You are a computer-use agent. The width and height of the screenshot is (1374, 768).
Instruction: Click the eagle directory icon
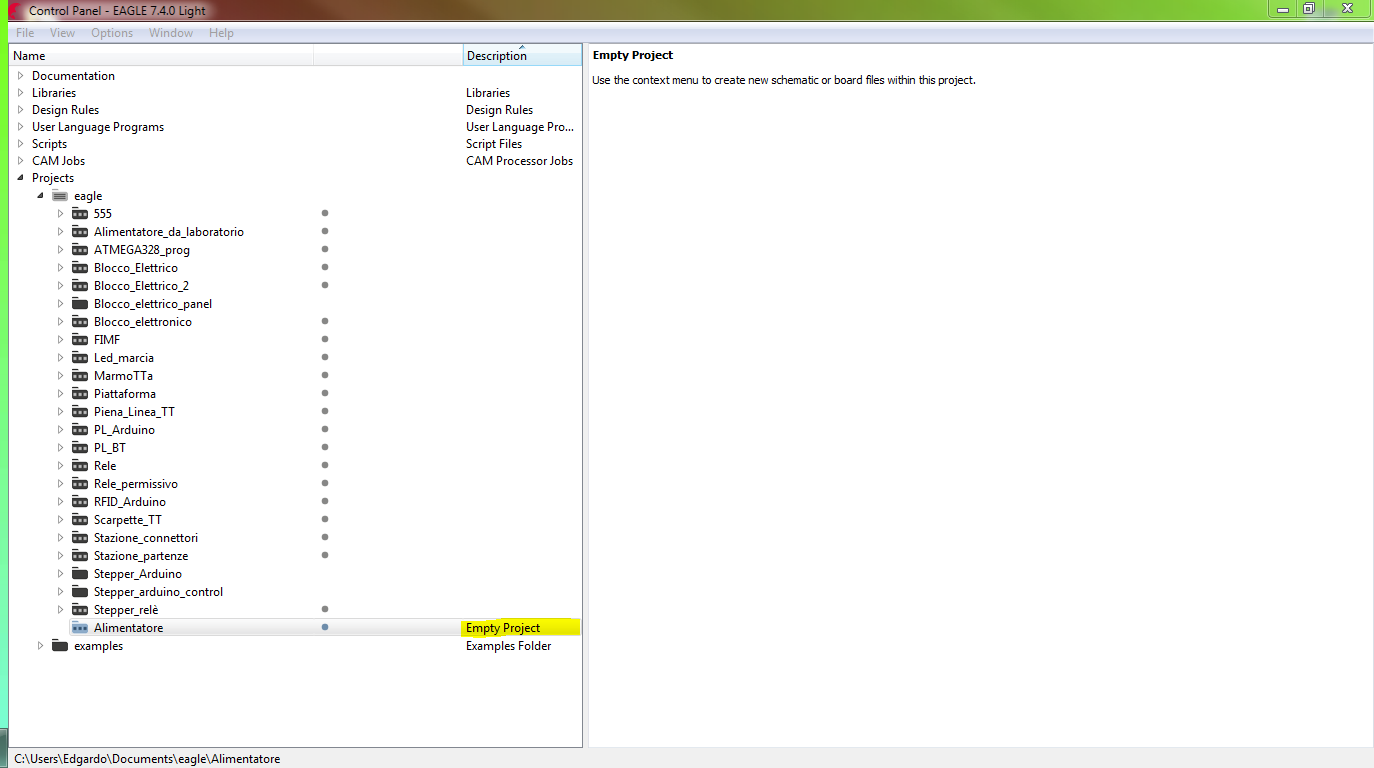(60, 196)
